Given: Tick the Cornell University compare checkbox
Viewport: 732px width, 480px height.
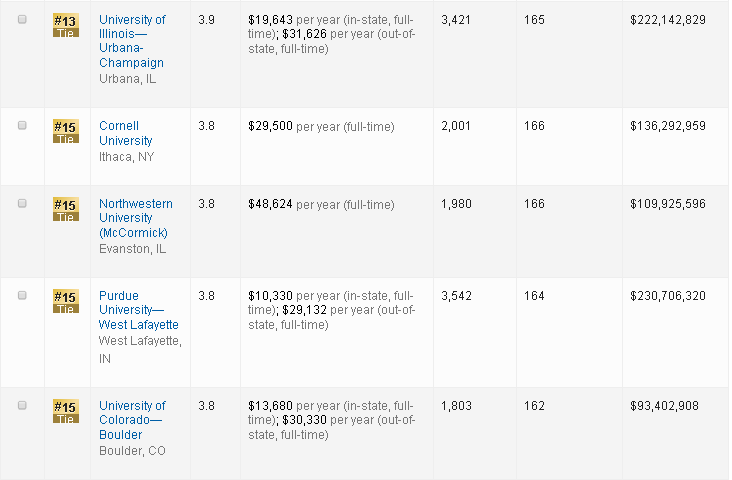Looking at the screenshot, I should tap(23, 125).
